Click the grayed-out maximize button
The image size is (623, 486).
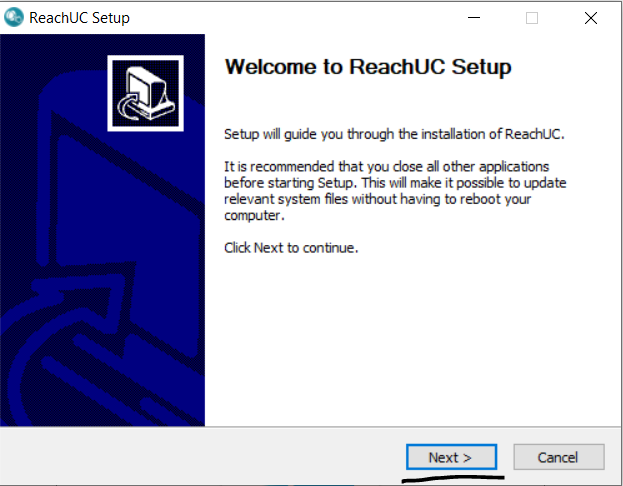point(532,17)
